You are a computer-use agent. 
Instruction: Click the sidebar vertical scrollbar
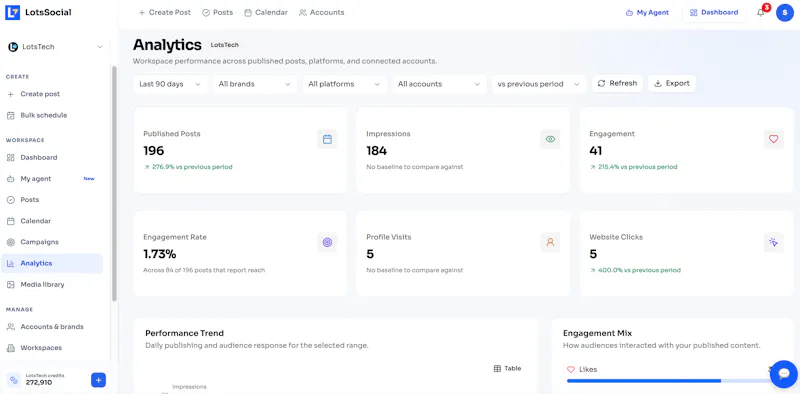click(114, 183)
